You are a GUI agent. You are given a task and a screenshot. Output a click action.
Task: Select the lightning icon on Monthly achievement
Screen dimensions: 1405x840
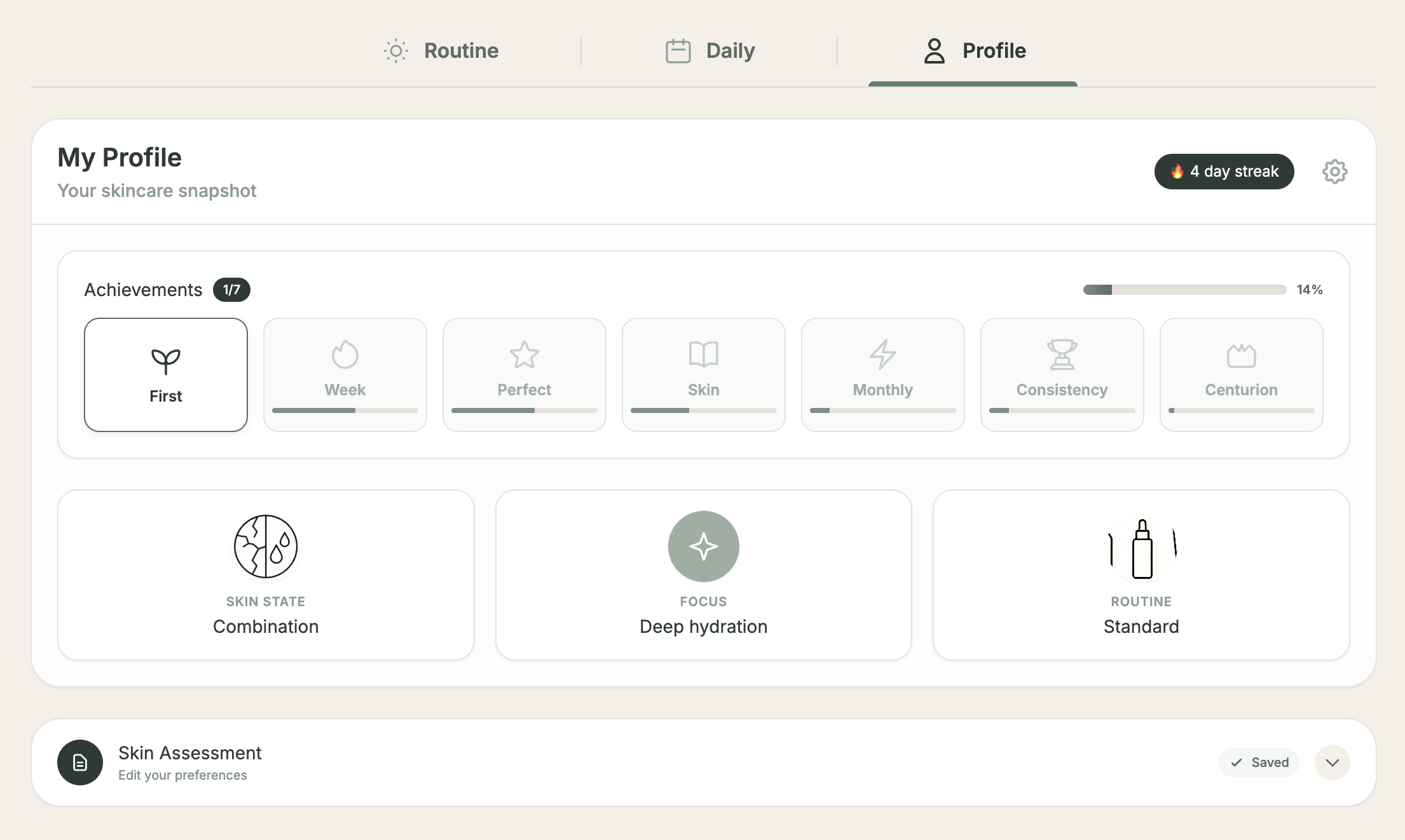(882, 355)
